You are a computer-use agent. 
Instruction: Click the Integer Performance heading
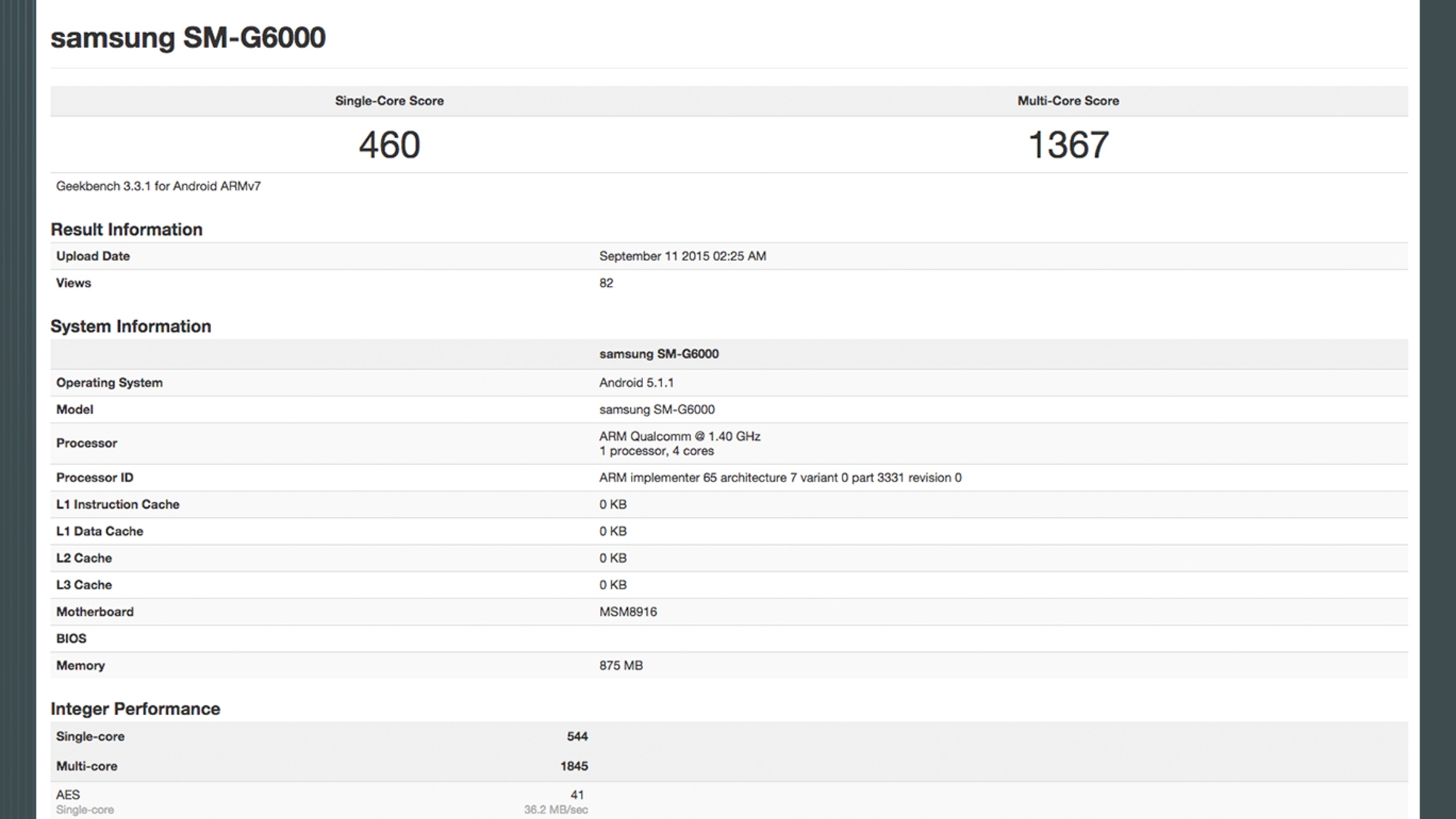point(135,709)
